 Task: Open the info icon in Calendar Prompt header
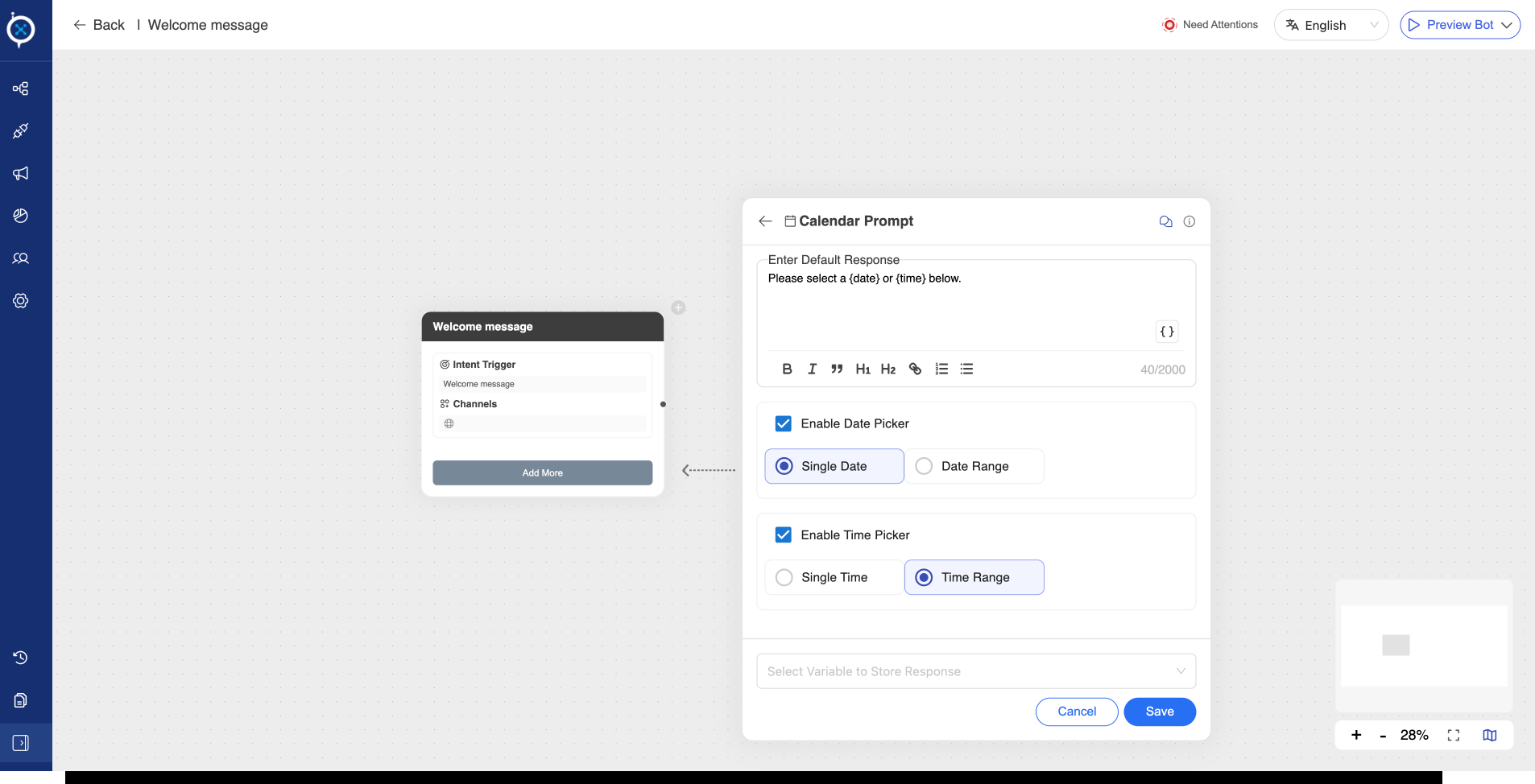tap(1190, 221)
